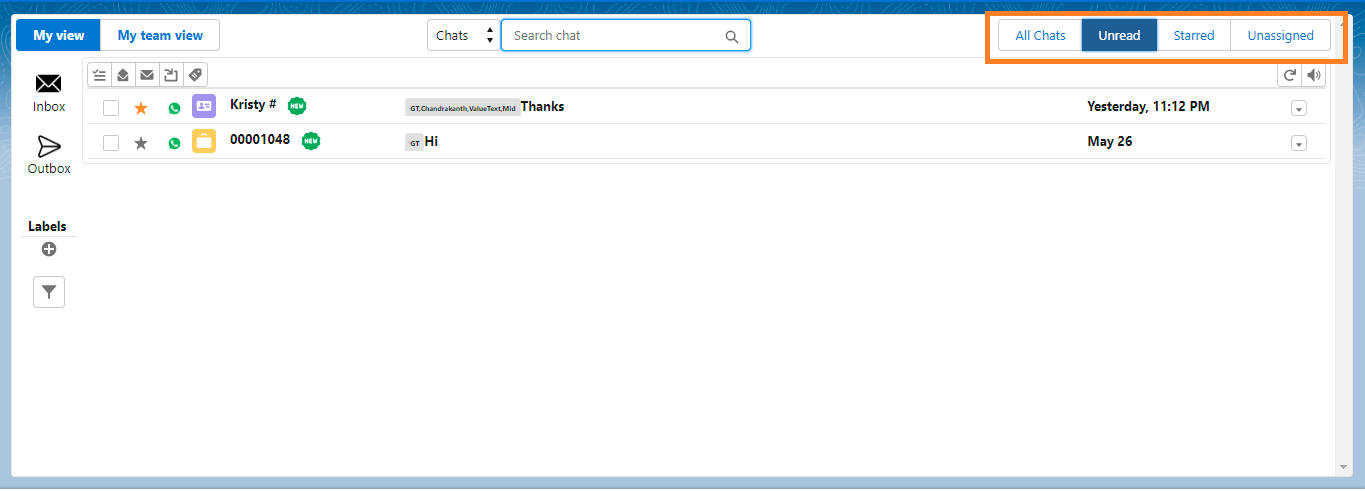Click the mark-as-unread closed envelope icon
The height and width of the screenshot is (491, 1365).
pos(147,75)
